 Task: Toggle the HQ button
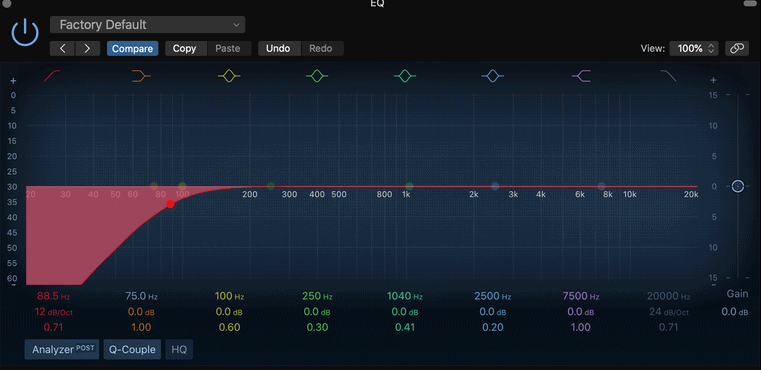179,349
